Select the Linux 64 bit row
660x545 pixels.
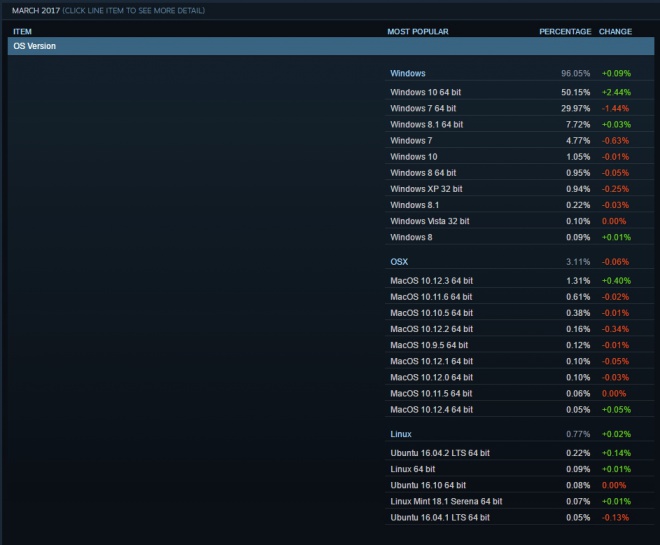(519, 469)
